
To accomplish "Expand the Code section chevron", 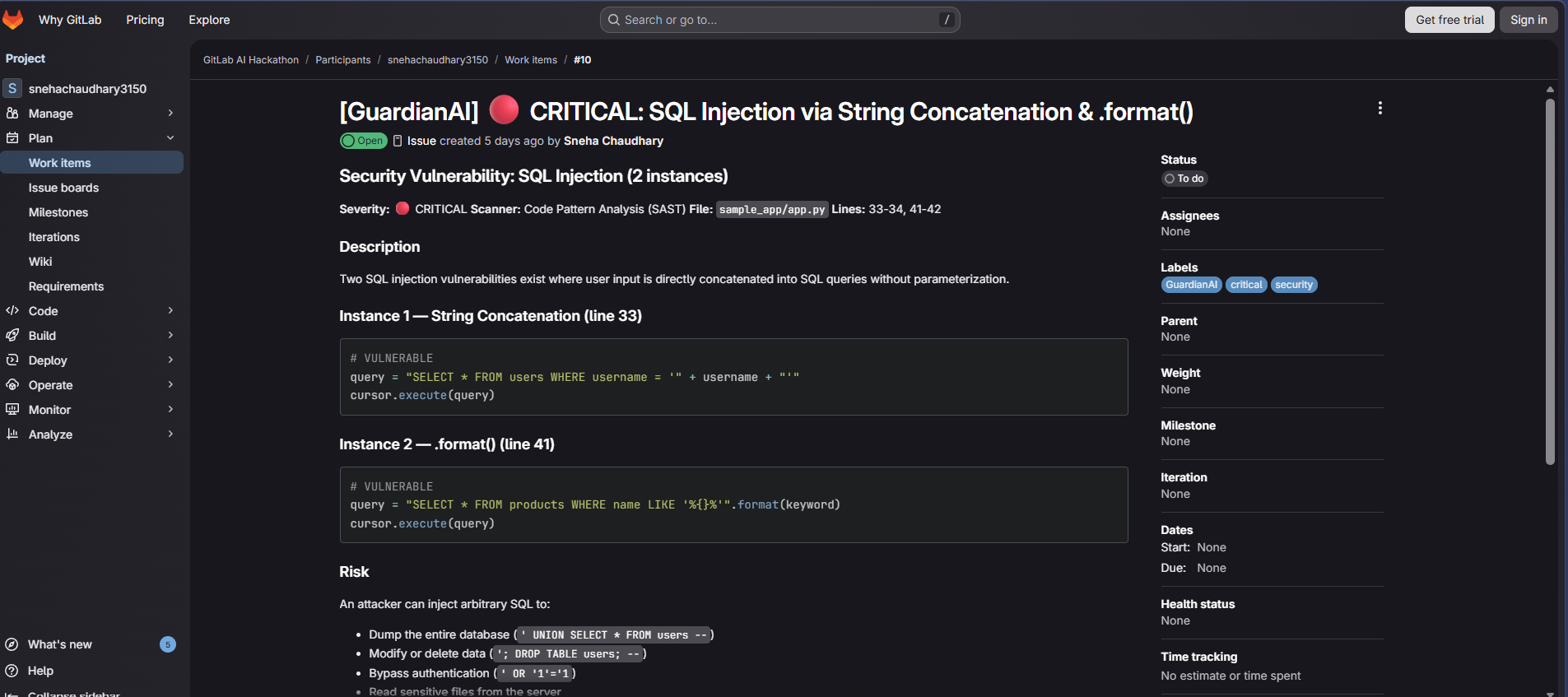I will coord(170,310).
